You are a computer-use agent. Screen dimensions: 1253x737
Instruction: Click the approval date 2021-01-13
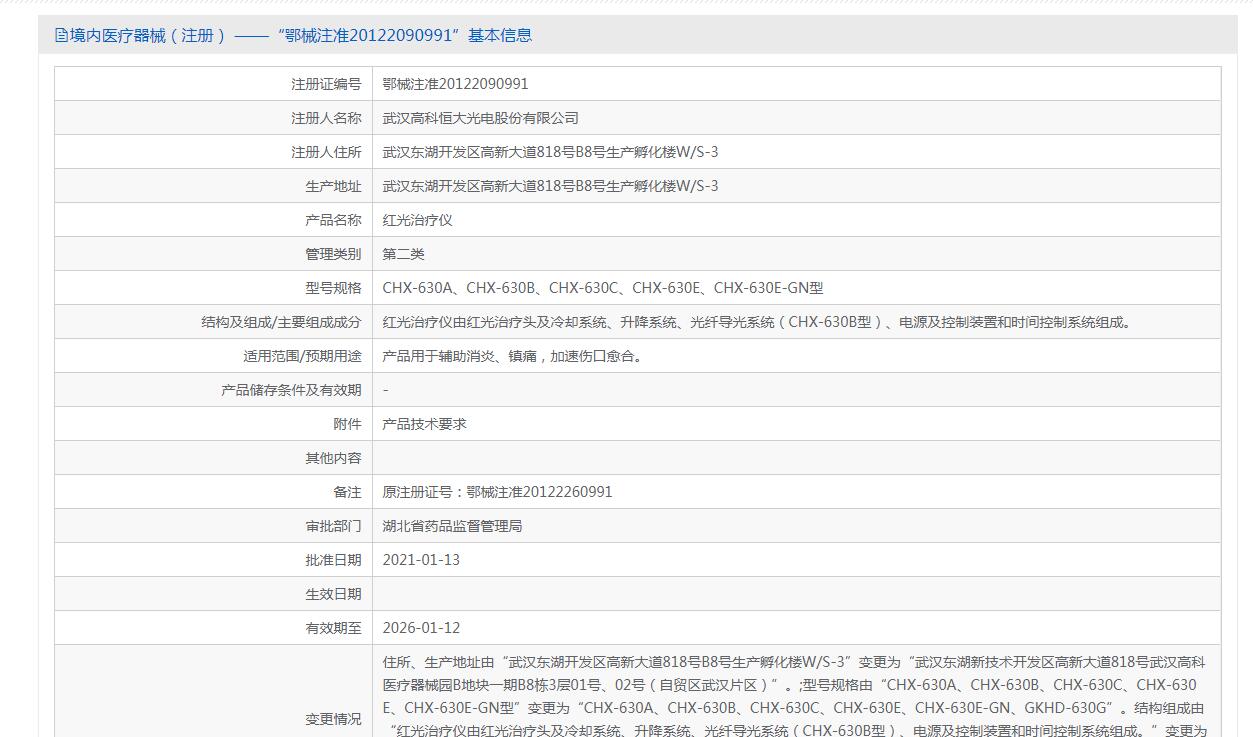click(421, 560)
